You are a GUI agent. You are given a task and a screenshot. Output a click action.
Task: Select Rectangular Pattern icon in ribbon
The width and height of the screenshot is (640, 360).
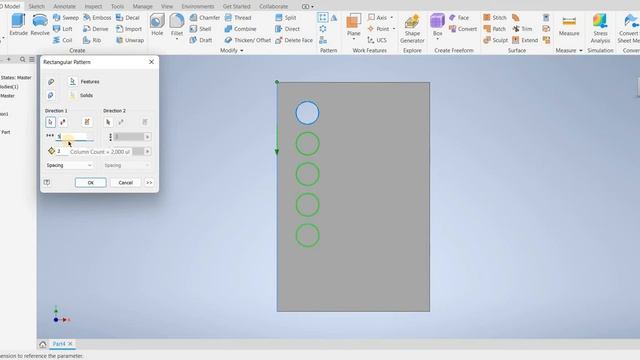click(x=323, y=18)
